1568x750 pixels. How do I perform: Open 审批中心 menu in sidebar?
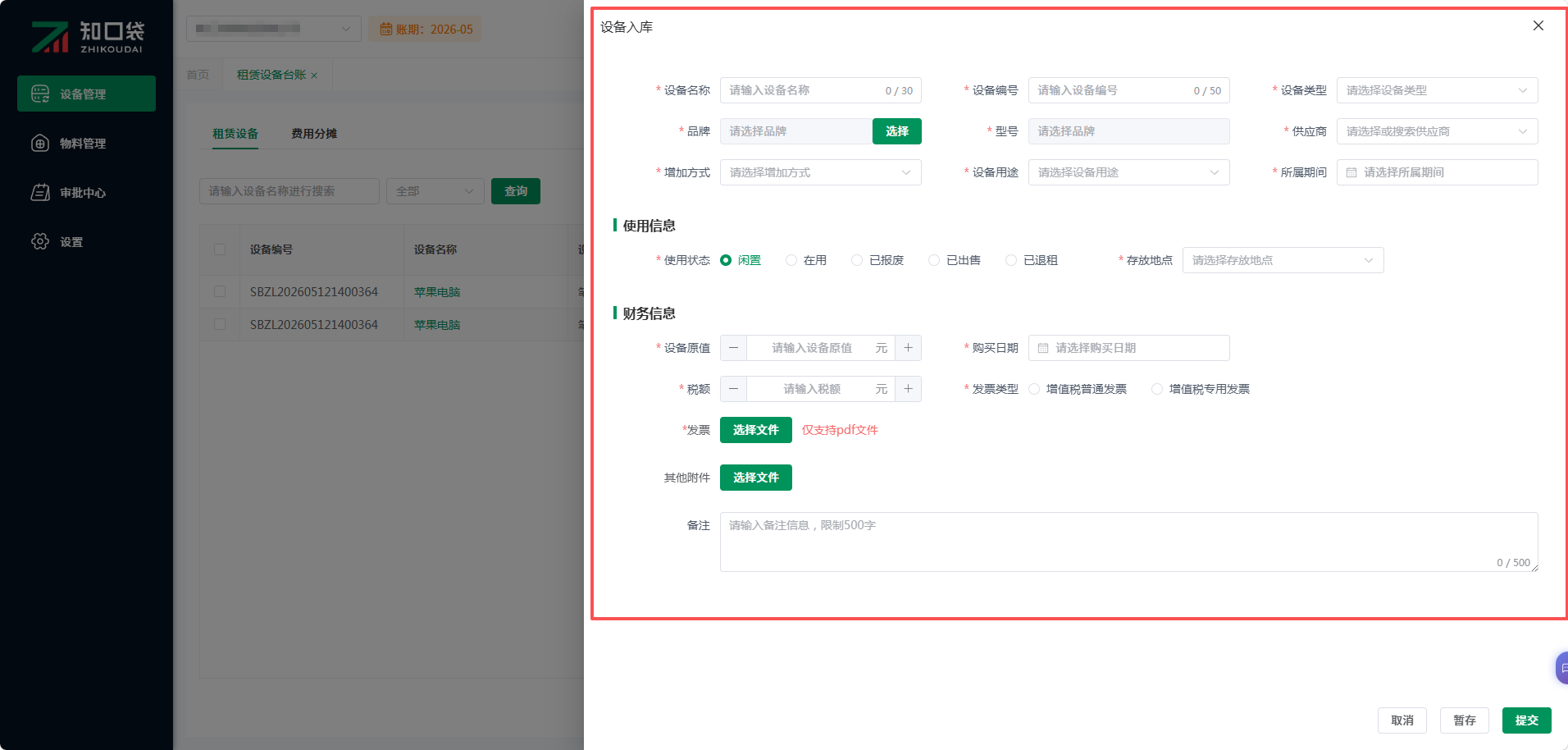(86, 192)
